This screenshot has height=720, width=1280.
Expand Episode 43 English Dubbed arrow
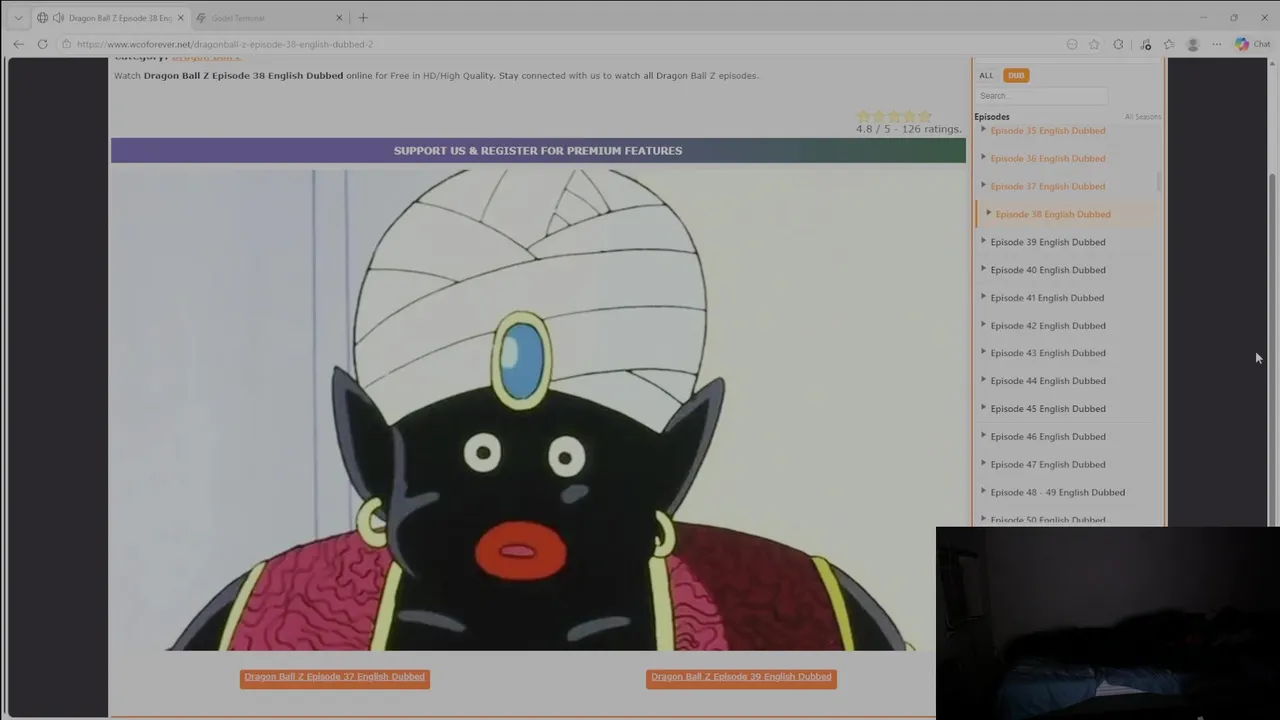tap(983, 352)
